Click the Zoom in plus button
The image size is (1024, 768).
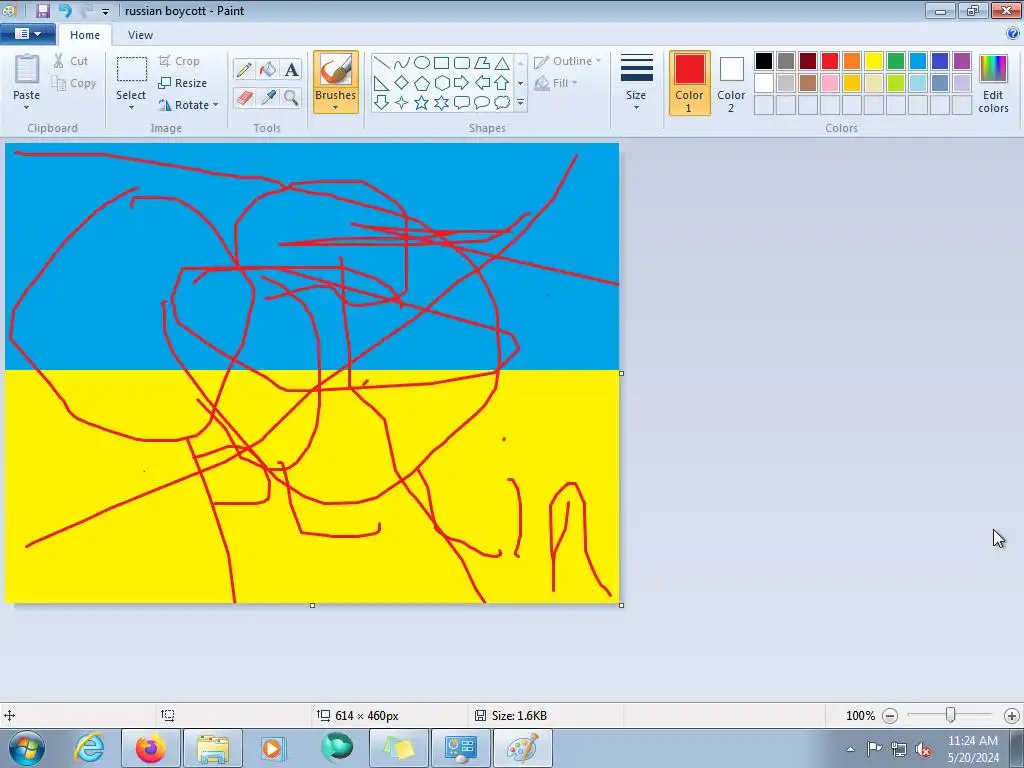[x=1012, y=716]
